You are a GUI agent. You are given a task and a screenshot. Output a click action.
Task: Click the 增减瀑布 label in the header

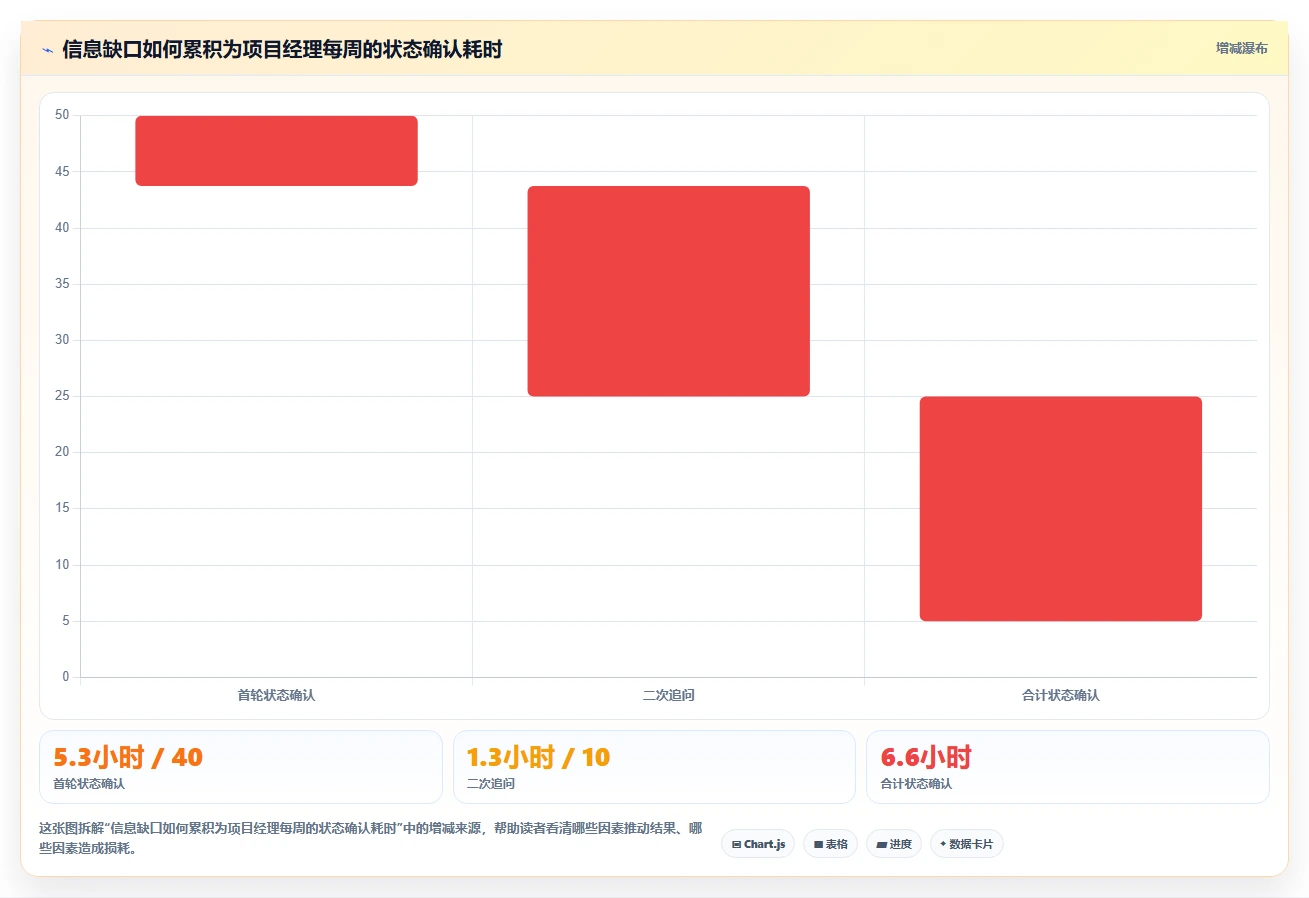point(1241,48)
